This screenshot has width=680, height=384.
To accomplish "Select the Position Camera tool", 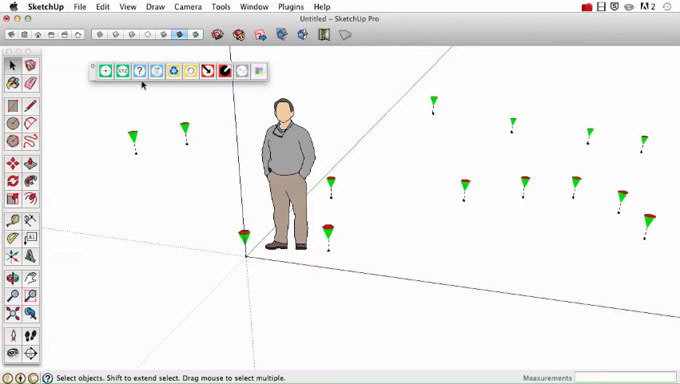I will [13, 336].
